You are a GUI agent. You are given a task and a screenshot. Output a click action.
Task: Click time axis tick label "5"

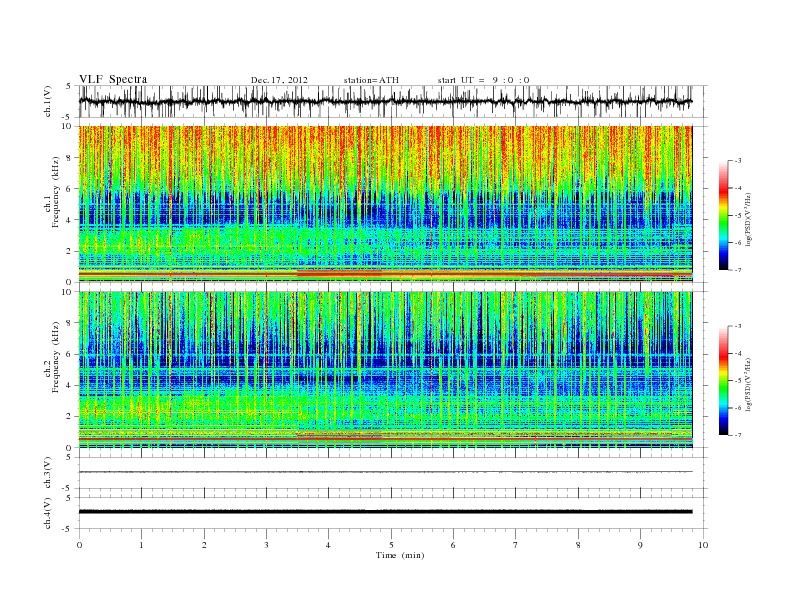391,545
